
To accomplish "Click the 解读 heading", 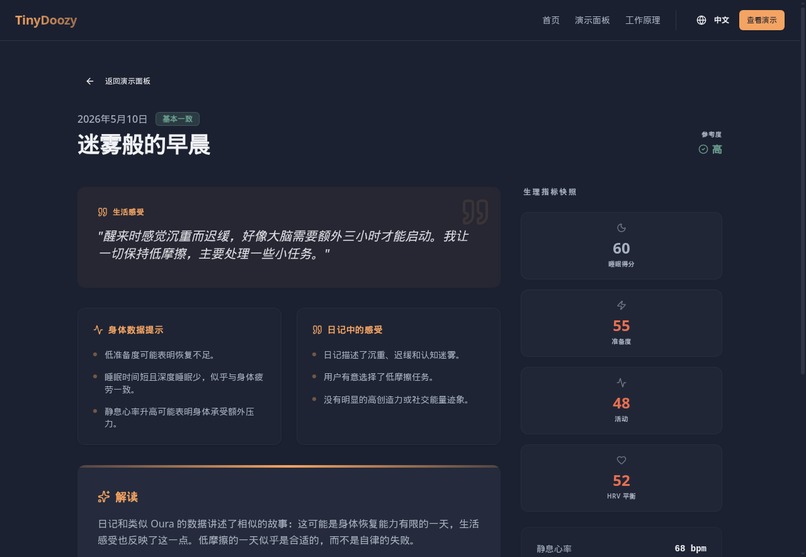I will [126, 497].
